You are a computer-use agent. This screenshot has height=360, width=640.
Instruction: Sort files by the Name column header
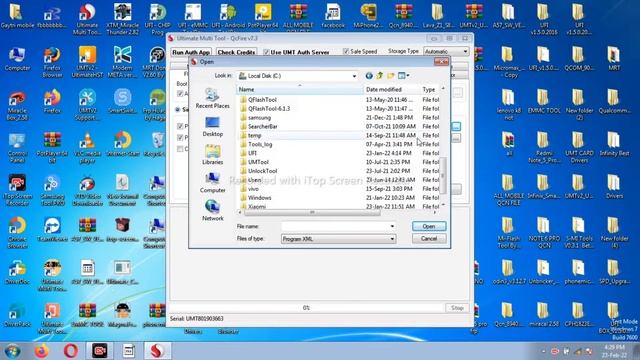click(300, 89)
